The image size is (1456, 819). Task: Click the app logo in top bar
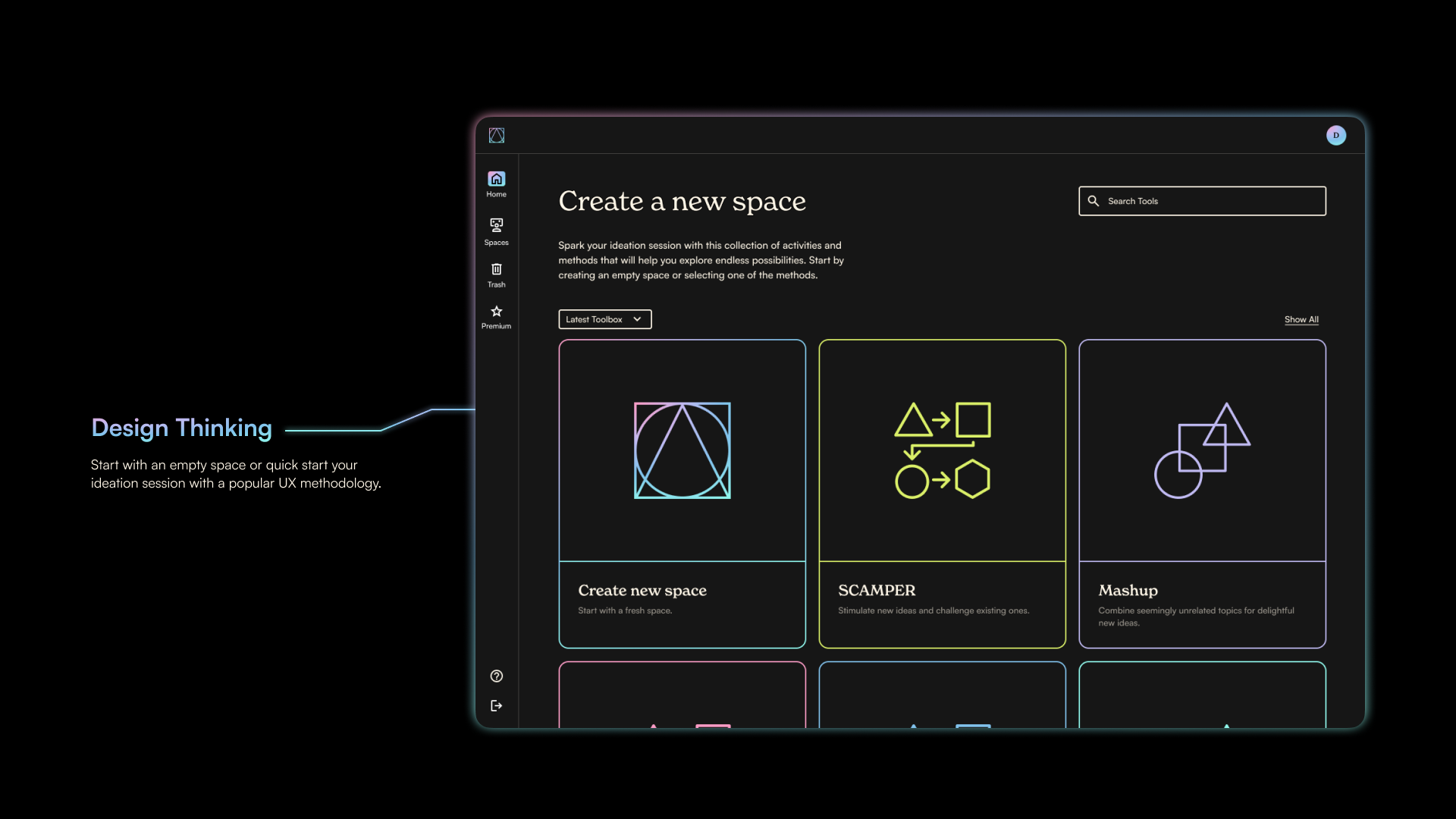coord(497,136)
